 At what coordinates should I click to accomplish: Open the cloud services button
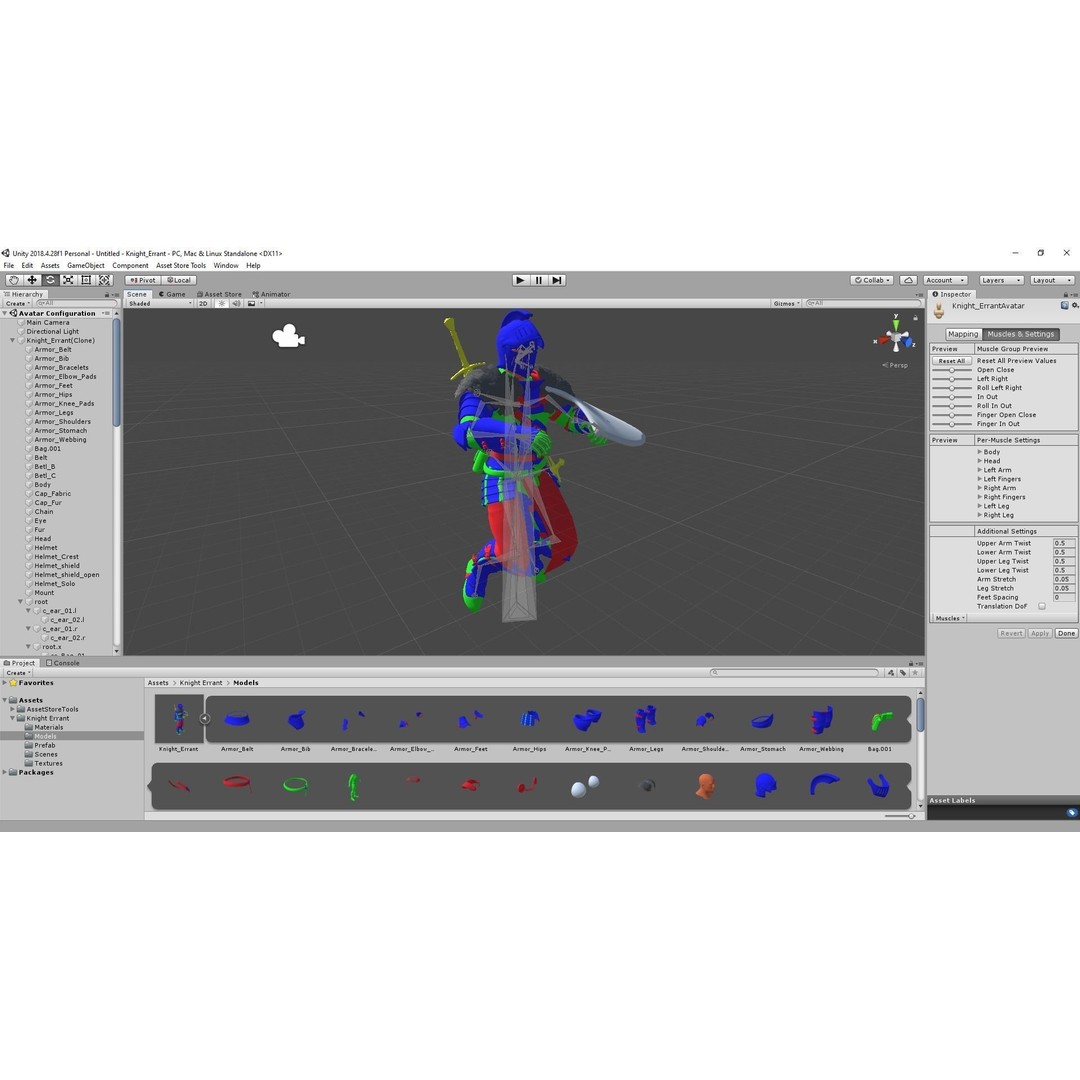(x=908, y=280)
